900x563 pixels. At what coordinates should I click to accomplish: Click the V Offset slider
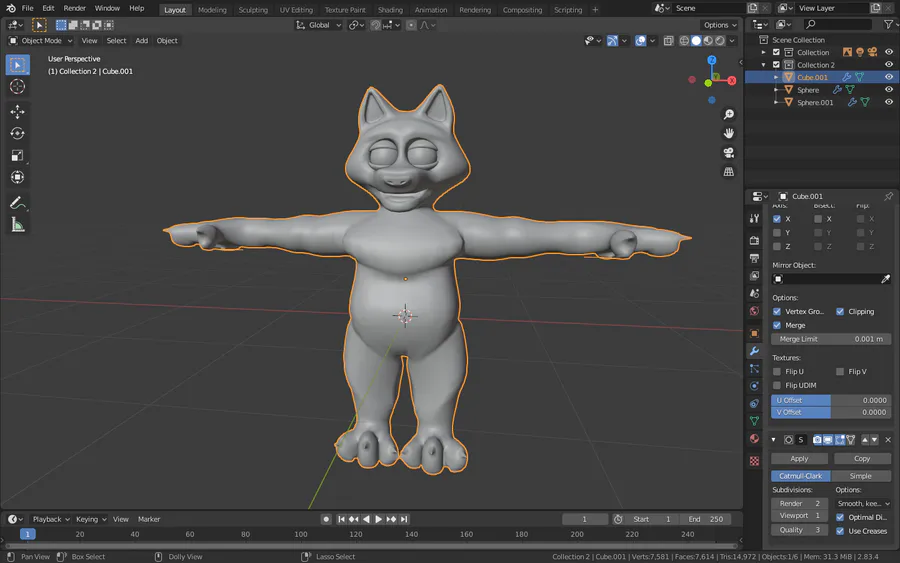(x=831, y=413)
